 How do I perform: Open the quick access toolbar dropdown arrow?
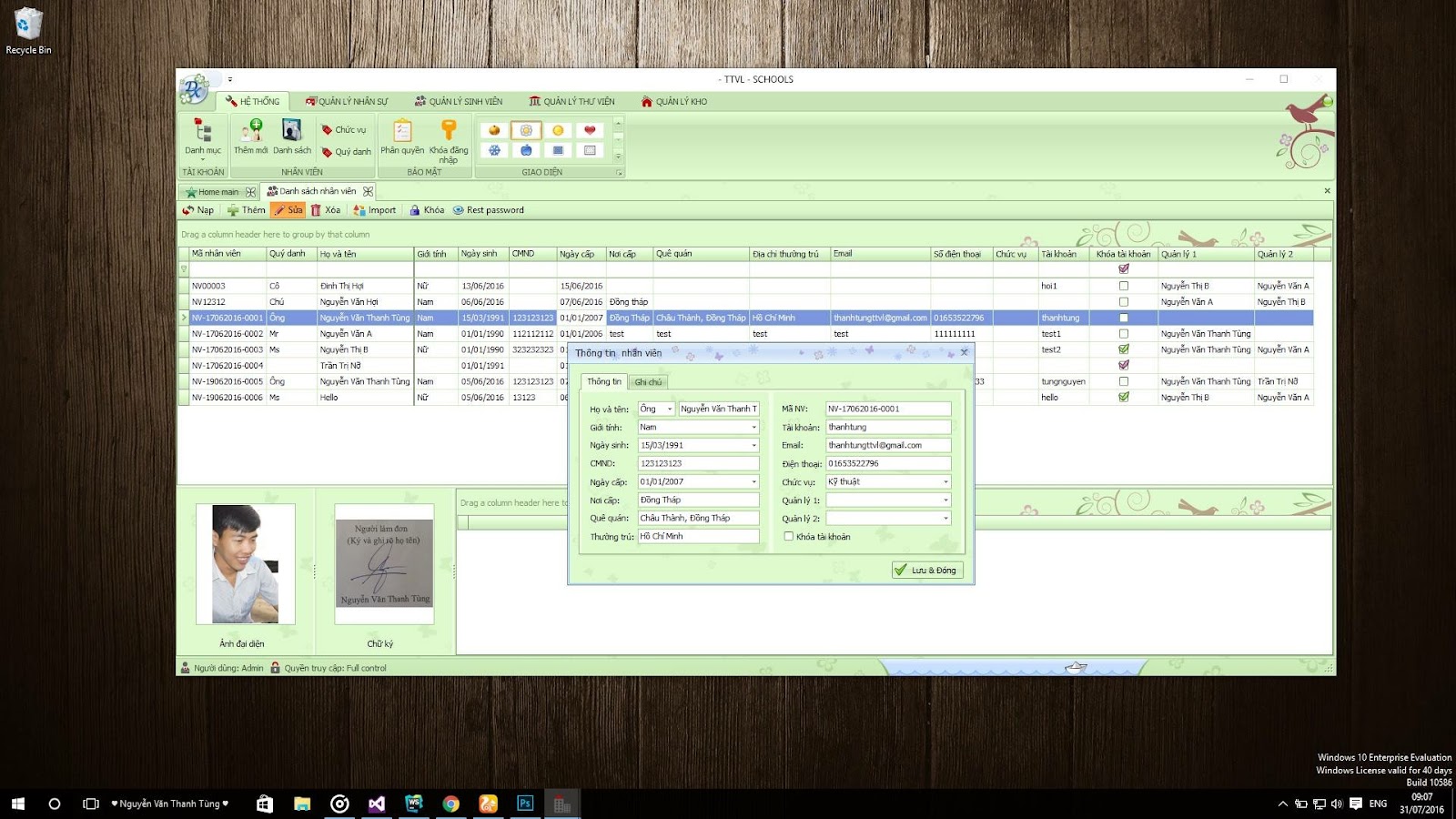pyautogui.click(x=230, y=79)
